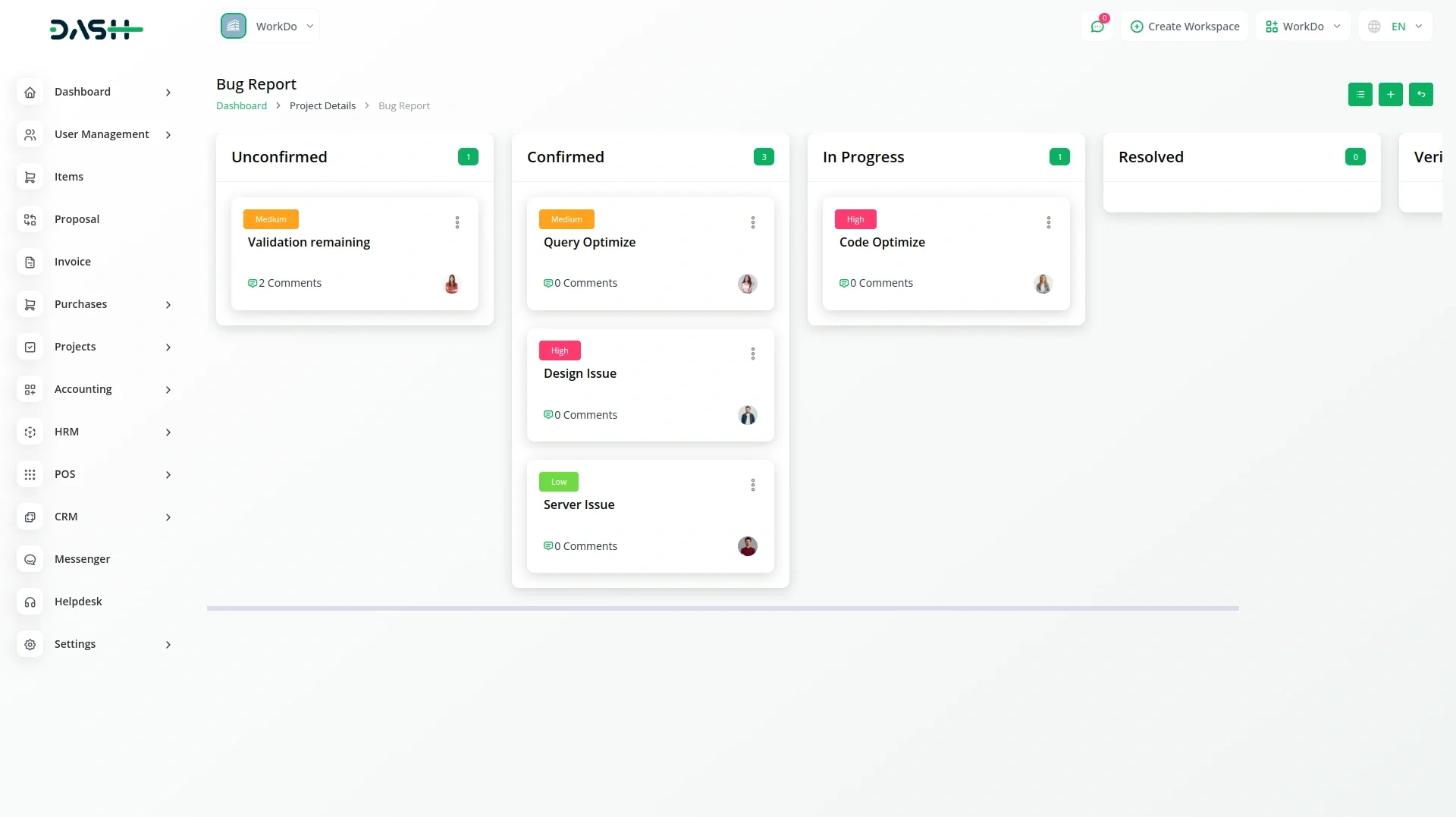Screen dimensions: 1456x817
Task: Click the green plus add bug button
Action: pyautogui.click(x=1390, y=95)
